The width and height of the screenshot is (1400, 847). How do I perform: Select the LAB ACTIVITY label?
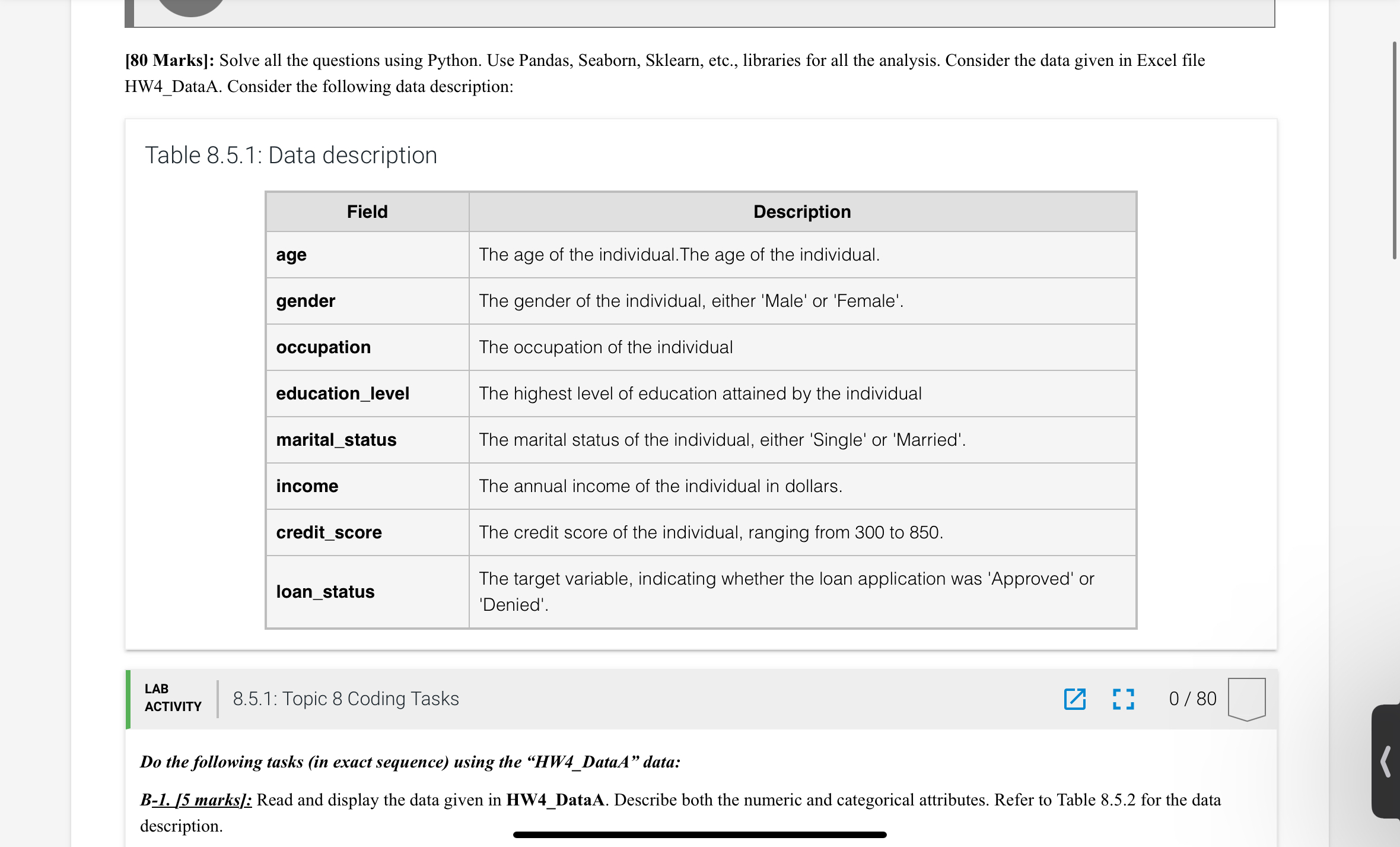pyautogui.click(x=172, y=697)
